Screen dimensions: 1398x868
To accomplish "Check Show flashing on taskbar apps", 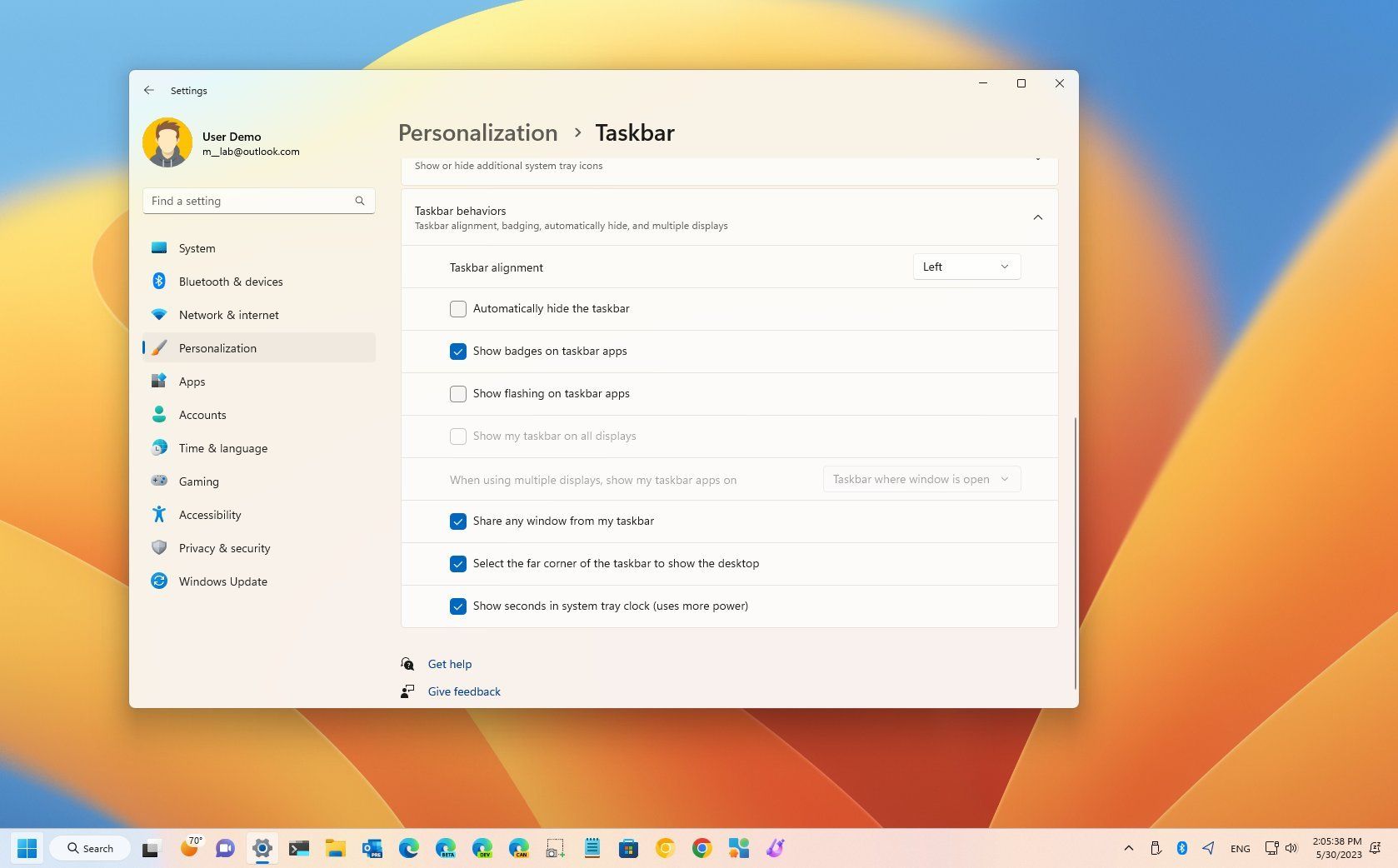I will [458, 394].
